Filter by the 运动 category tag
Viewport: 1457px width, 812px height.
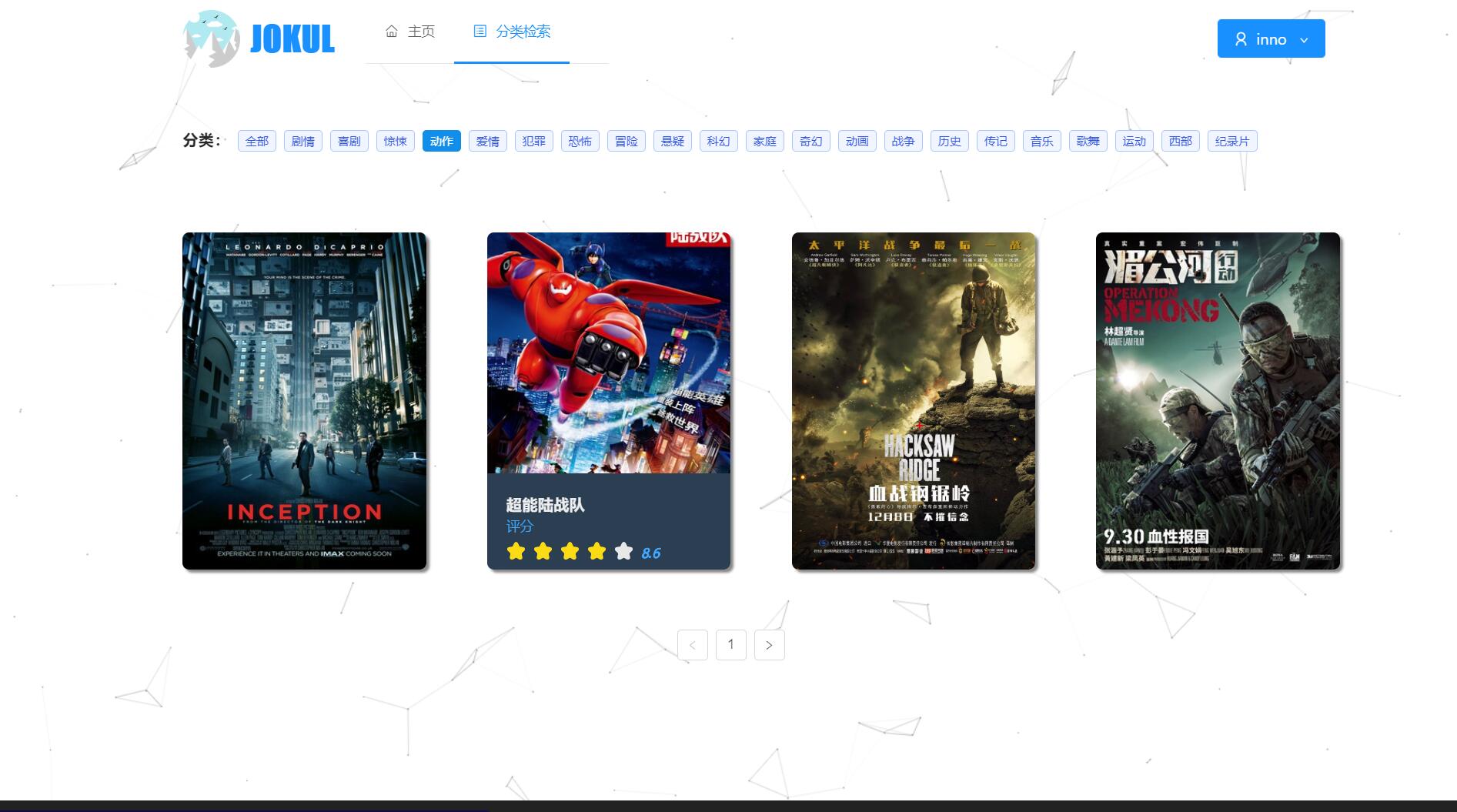click(x=1135, y=141)
